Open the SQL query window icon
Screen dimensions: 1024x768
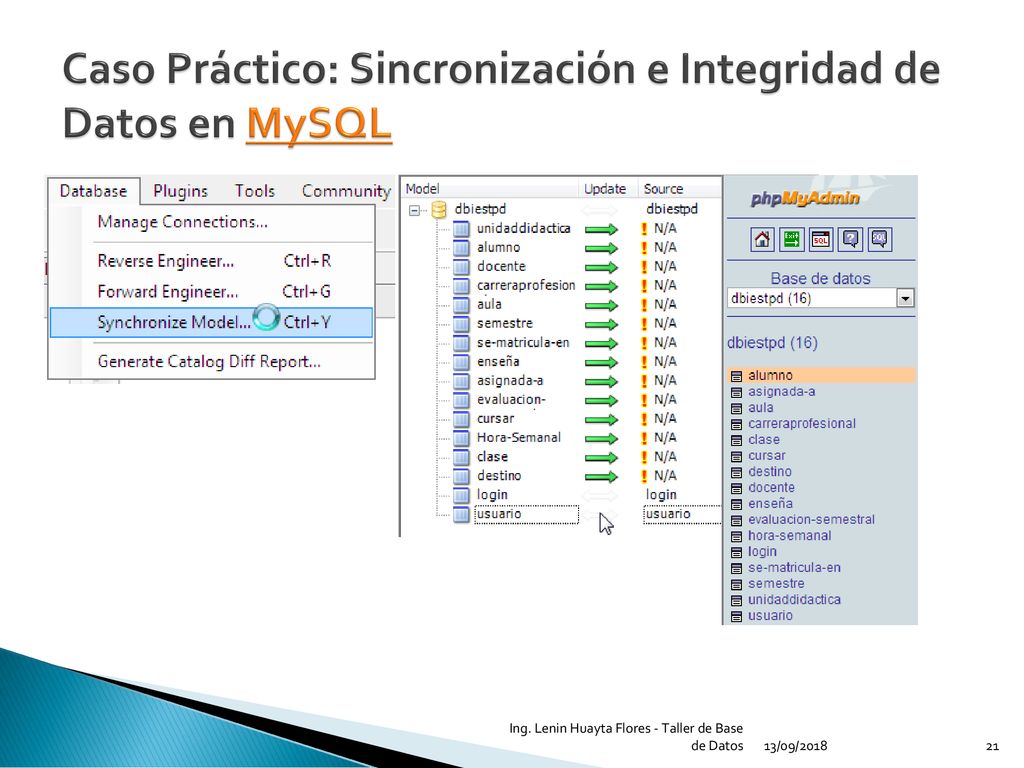point(821,239)
